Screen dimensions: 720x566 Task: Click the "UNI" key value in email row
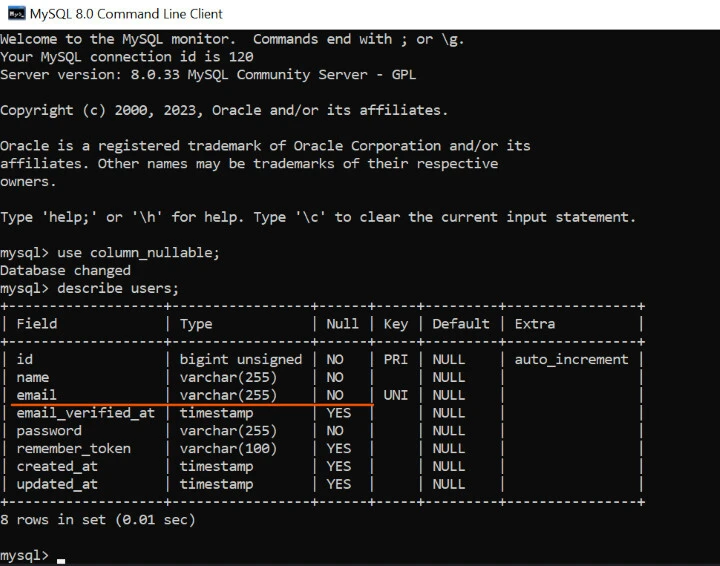click(395, 395)
